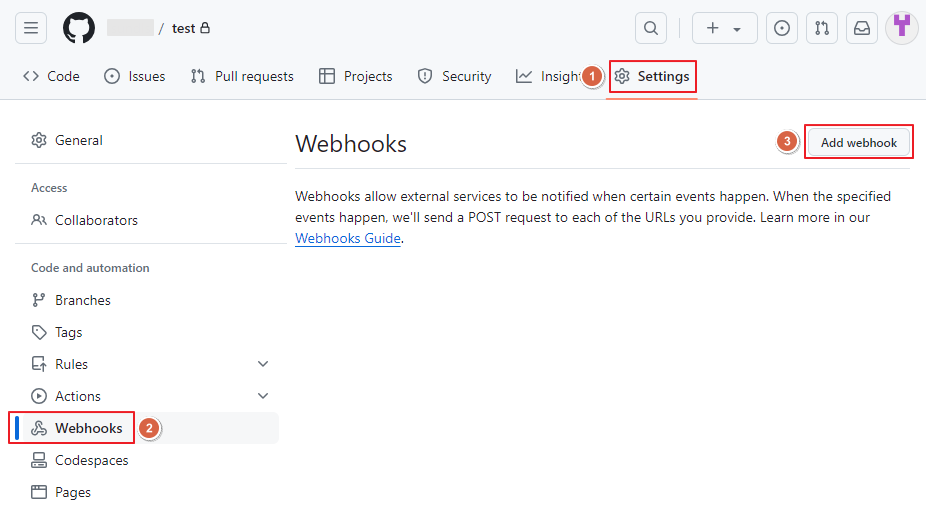The height and width of the screenshot is (513, 926).
Task: Expand the Rules chevron
Action: point(263,364)
